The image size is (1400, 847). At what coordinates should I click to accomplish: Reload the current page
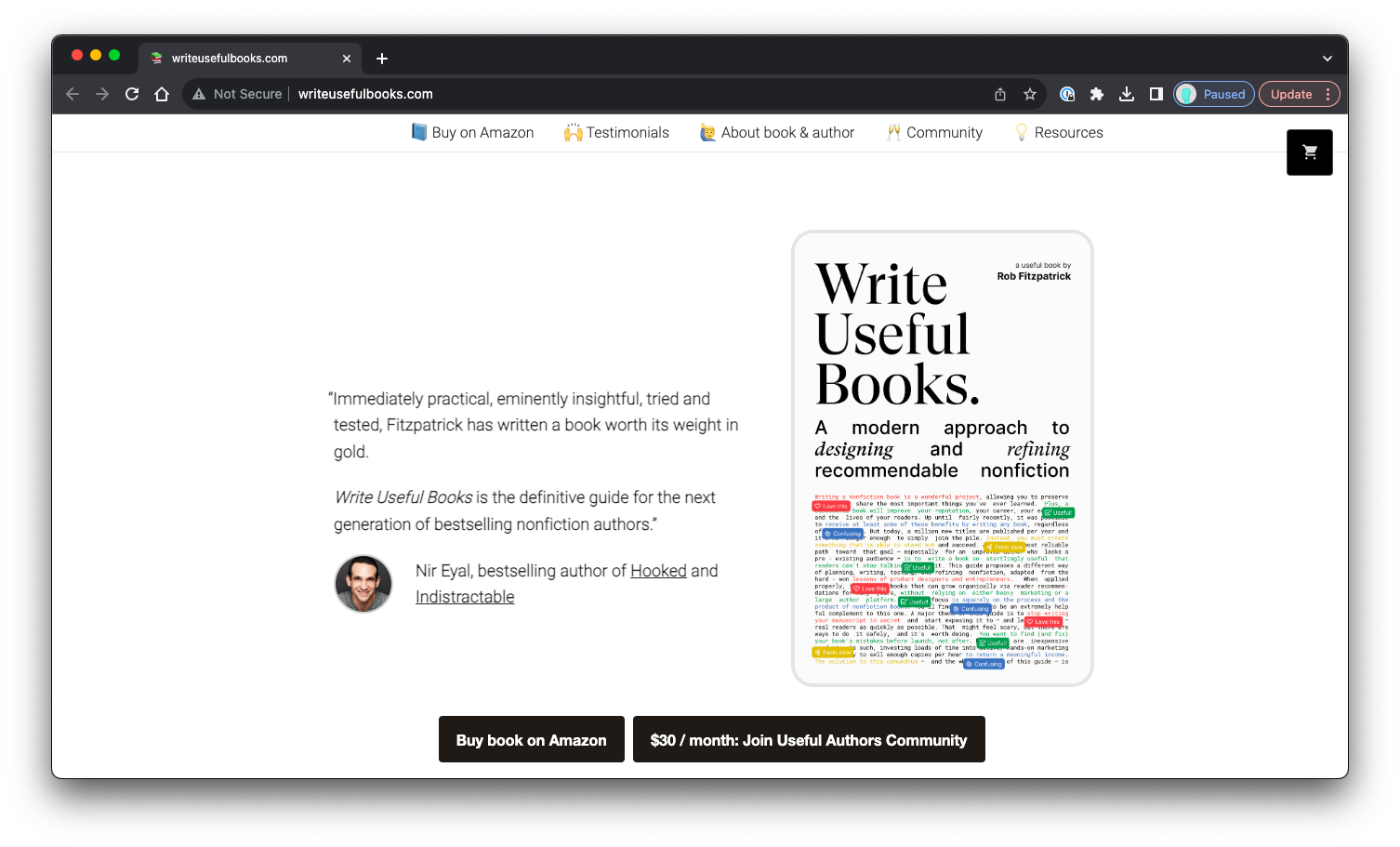(x=132, y=94)
